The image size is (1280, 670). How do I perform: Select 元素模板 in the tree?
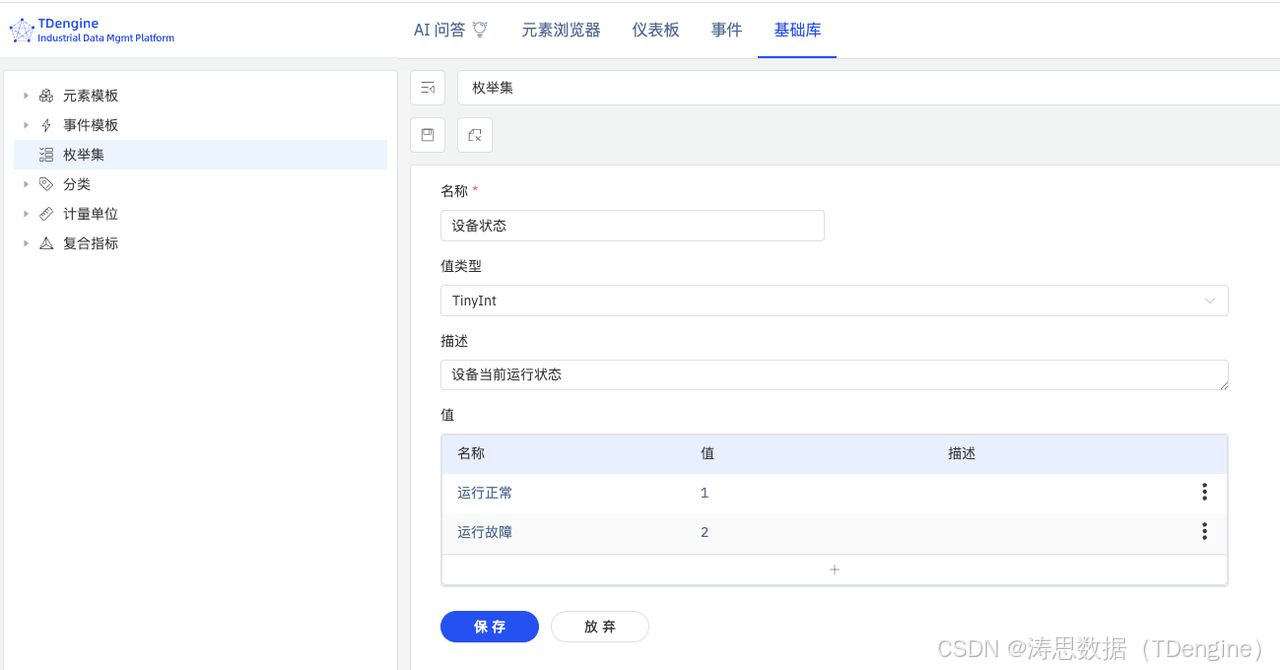pos(91,96)
